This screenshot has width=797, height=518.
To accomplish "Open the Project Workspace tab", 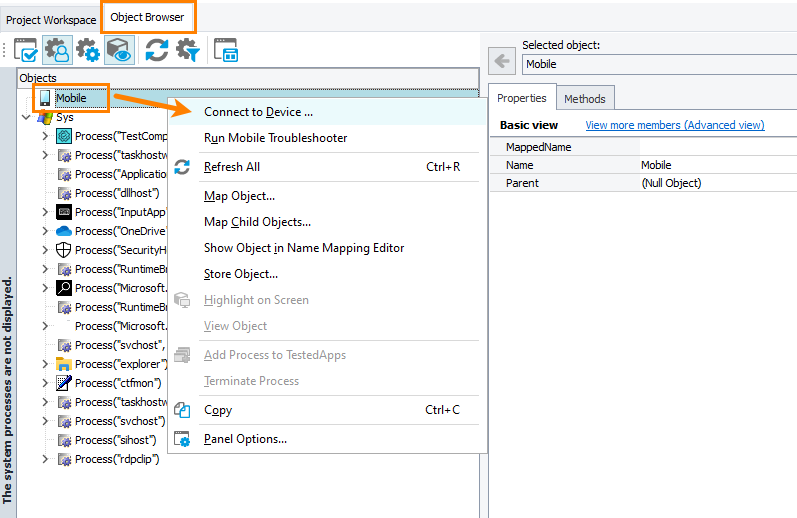I will click(x=51, y=19).
